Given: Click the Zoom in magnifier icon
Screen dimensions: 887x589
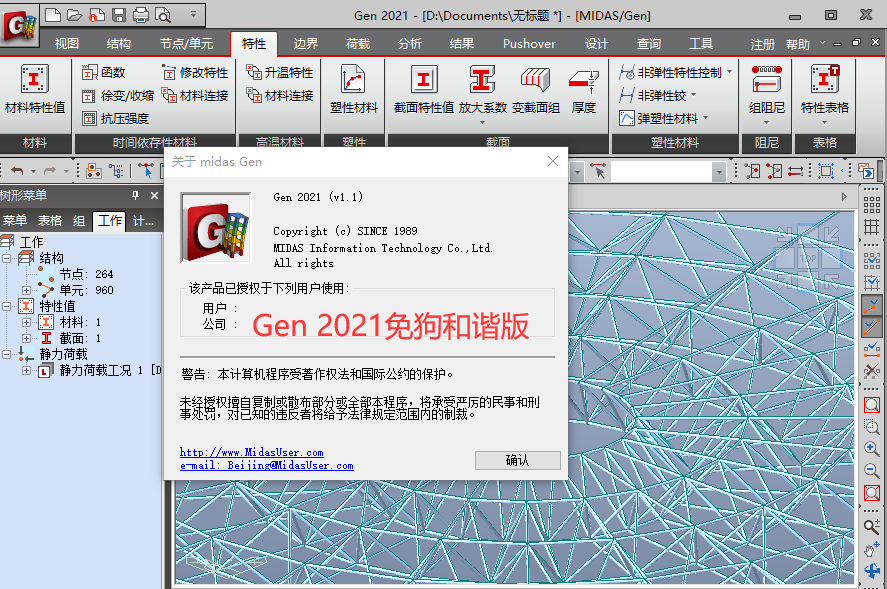Looking at the screenshot, I should click(x=871, y=449).
